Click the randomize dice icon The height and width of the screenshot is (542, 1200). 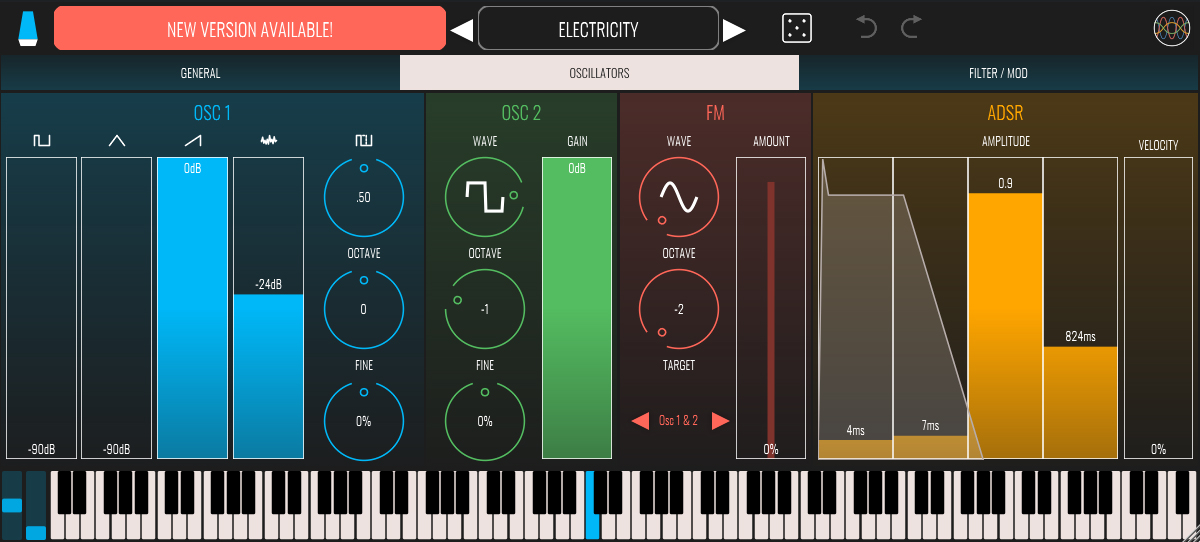(x=796, y=28)
